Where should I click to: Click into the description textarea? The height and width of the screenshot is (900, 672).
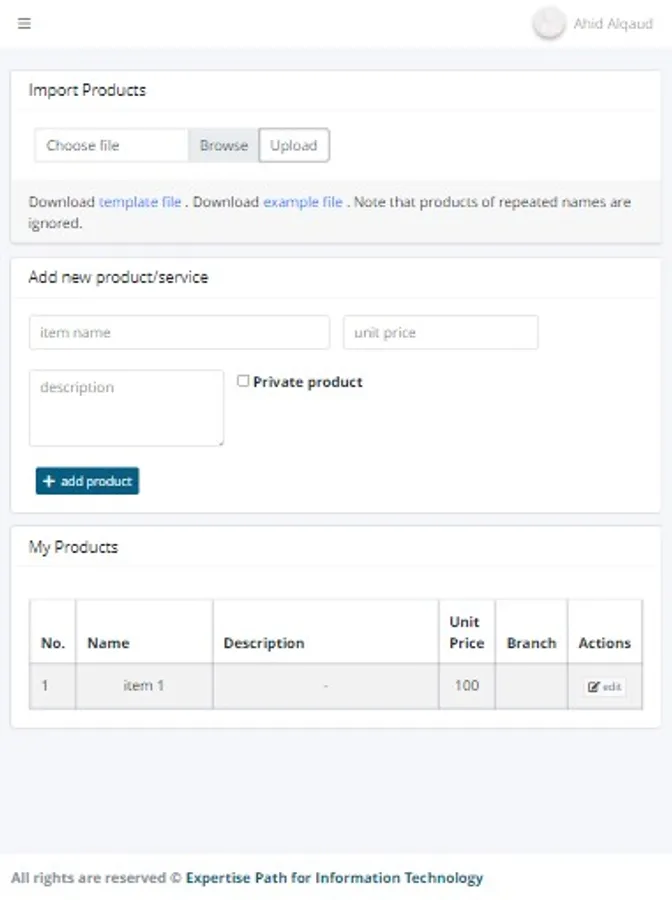pos(126,408)
